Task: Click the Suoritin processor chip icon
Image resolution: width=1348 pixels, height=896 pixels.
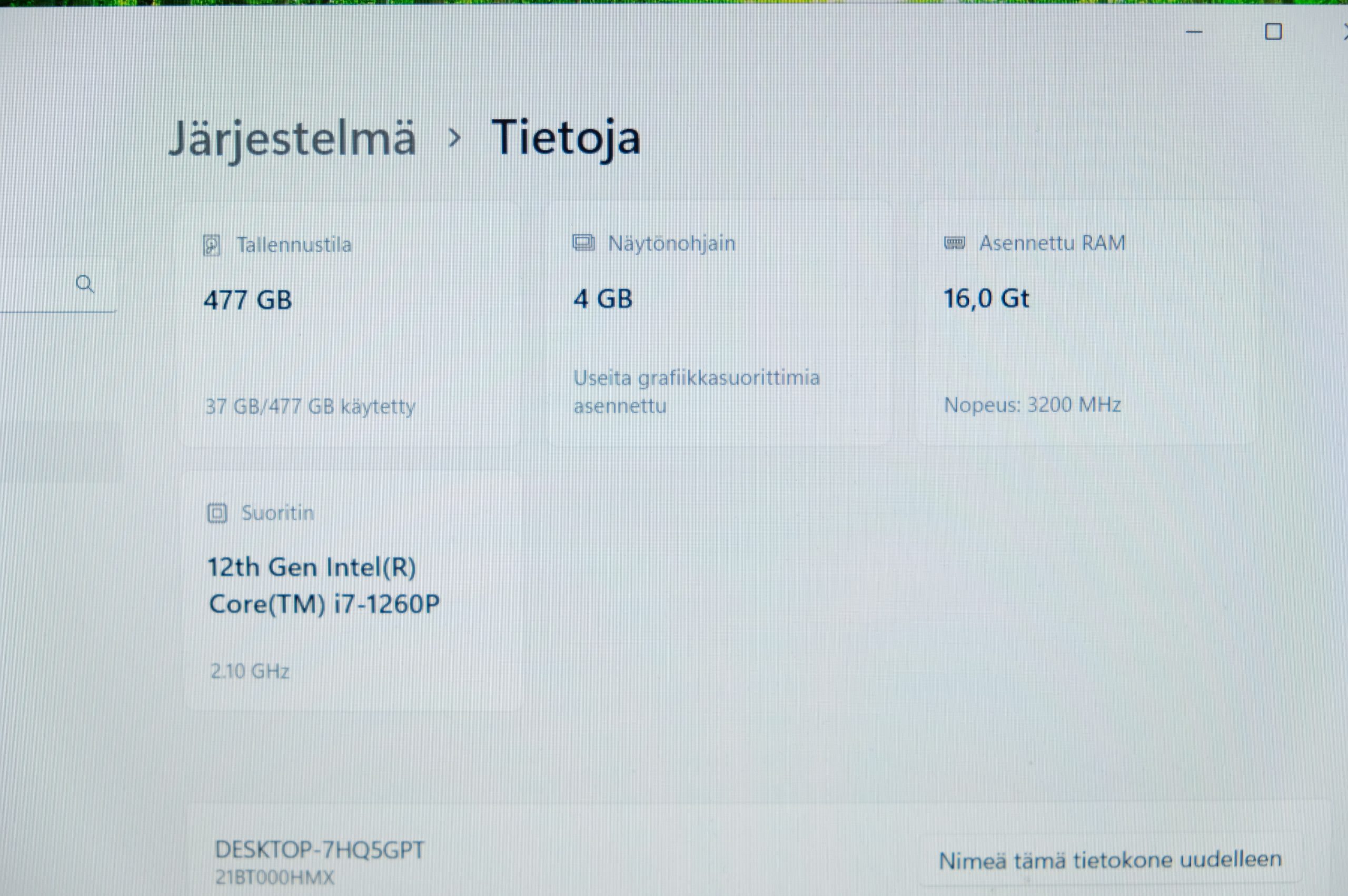Action: click(x=217, y=513)
